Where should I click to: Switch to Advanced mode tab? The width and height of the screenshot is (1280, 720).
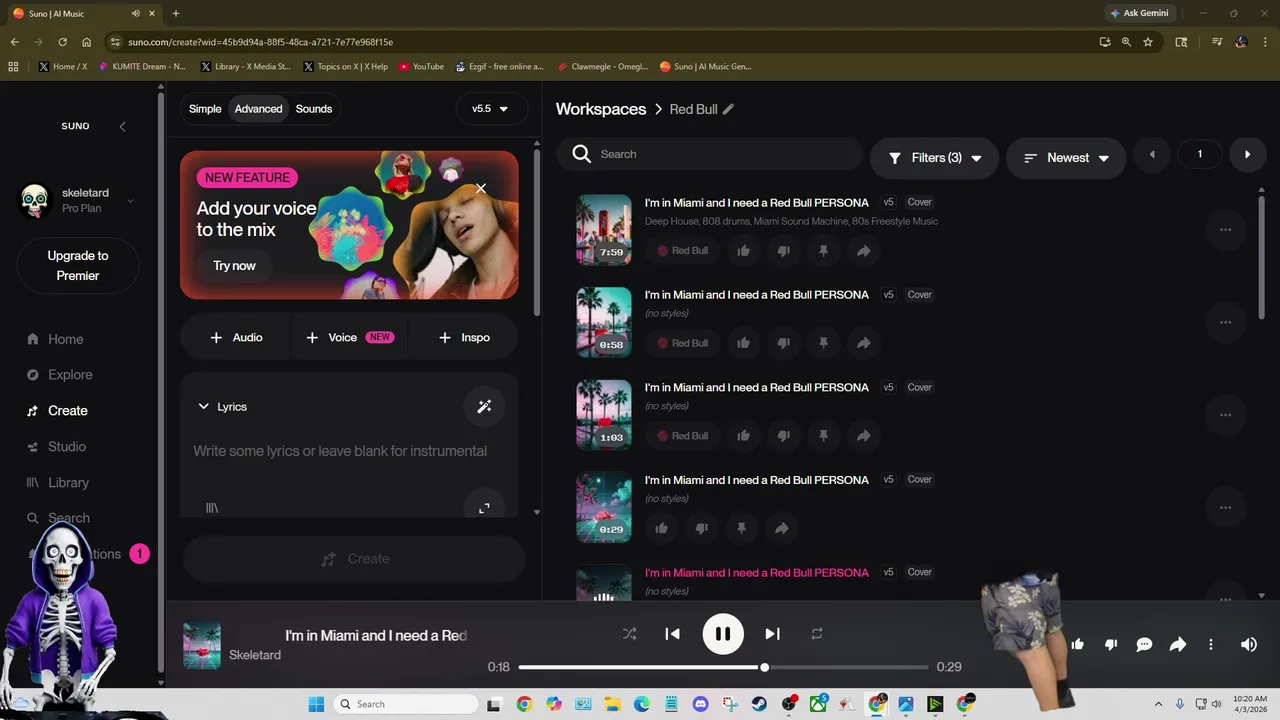(x=258, y=109)
